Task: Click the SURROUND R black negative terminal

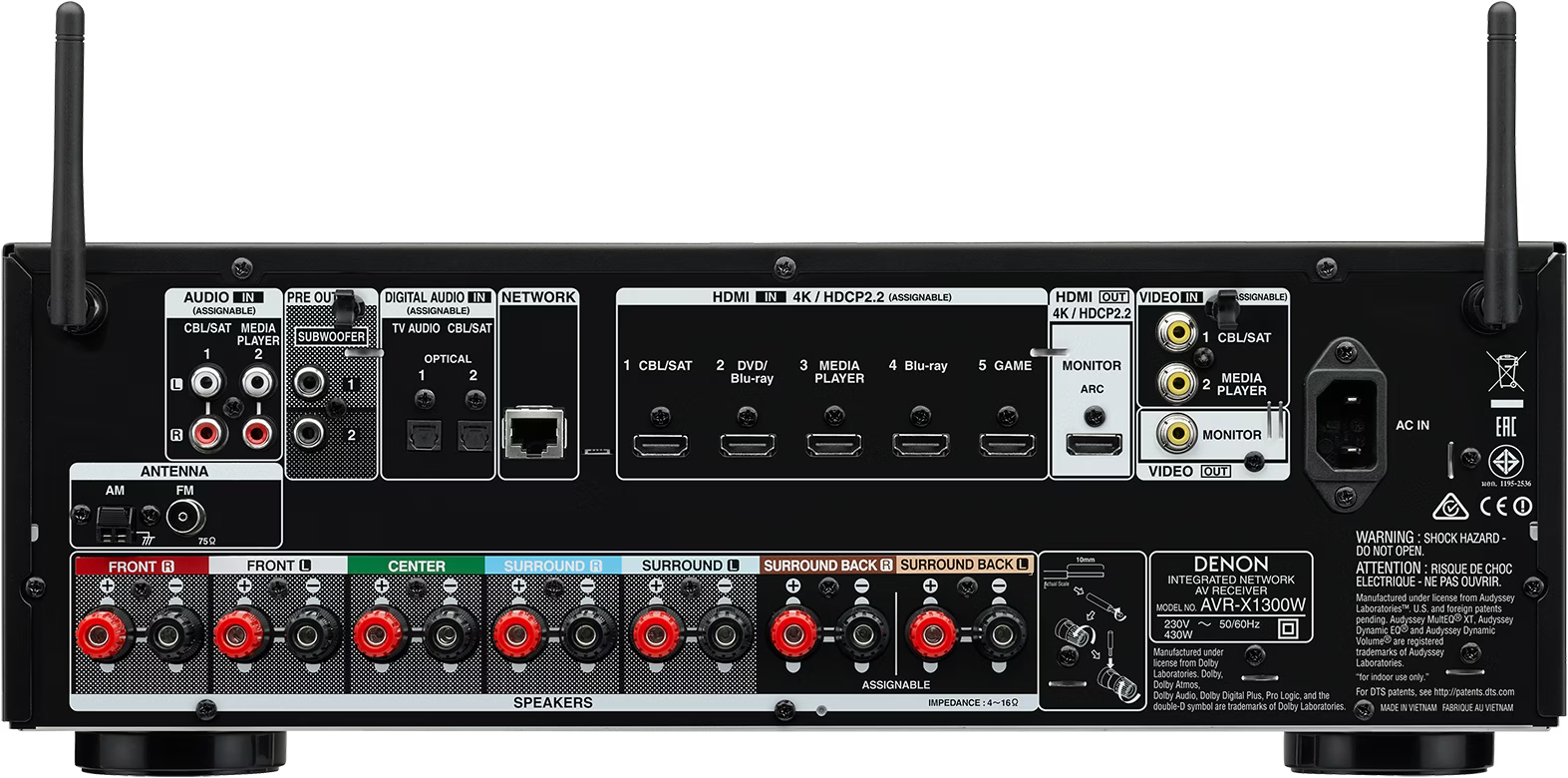Action: click(x=587, y=635)
